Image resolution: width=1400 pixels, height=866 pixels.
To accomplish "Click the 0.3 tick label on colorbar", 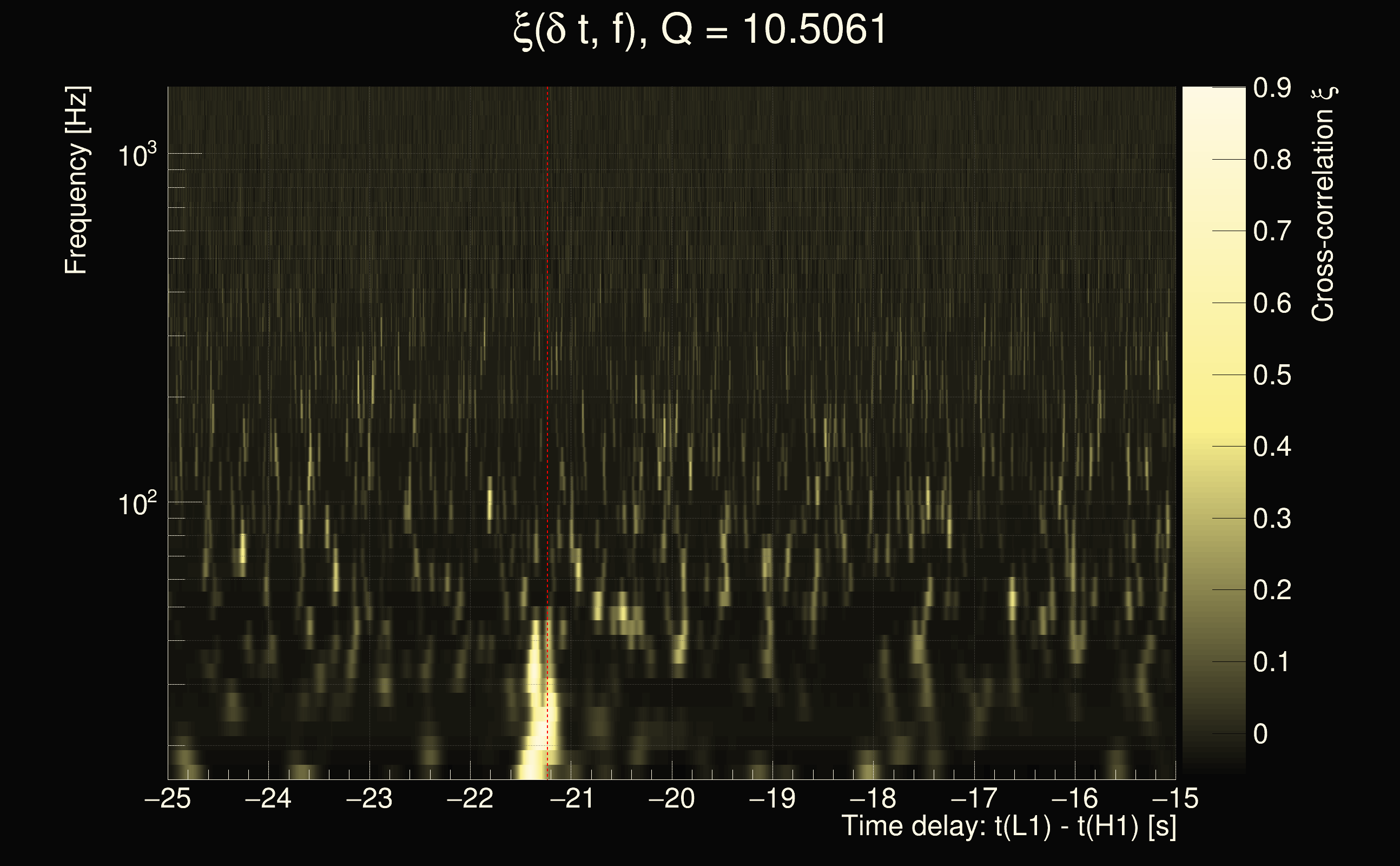I will click(x=1272, y=519).
